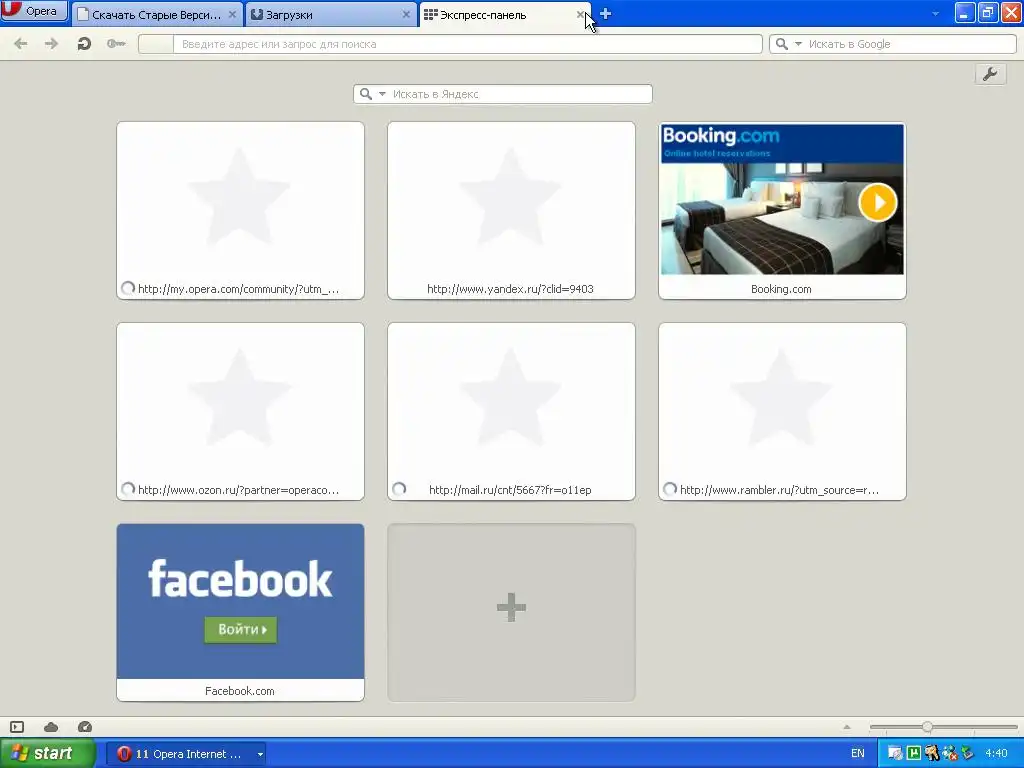Screen dimensions: 1024x768
Task: Click the EN language indicator
Action: pyautogui.click(x=857, y=754)
